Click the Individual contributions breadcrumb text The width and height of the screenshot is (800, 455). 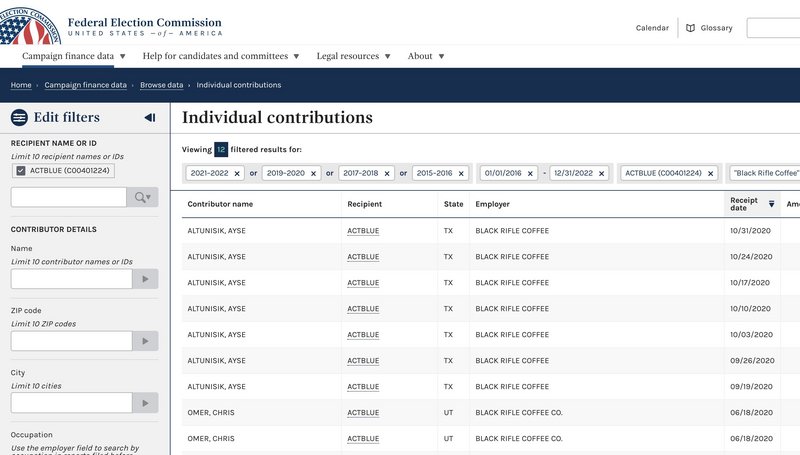coord(239,85)
